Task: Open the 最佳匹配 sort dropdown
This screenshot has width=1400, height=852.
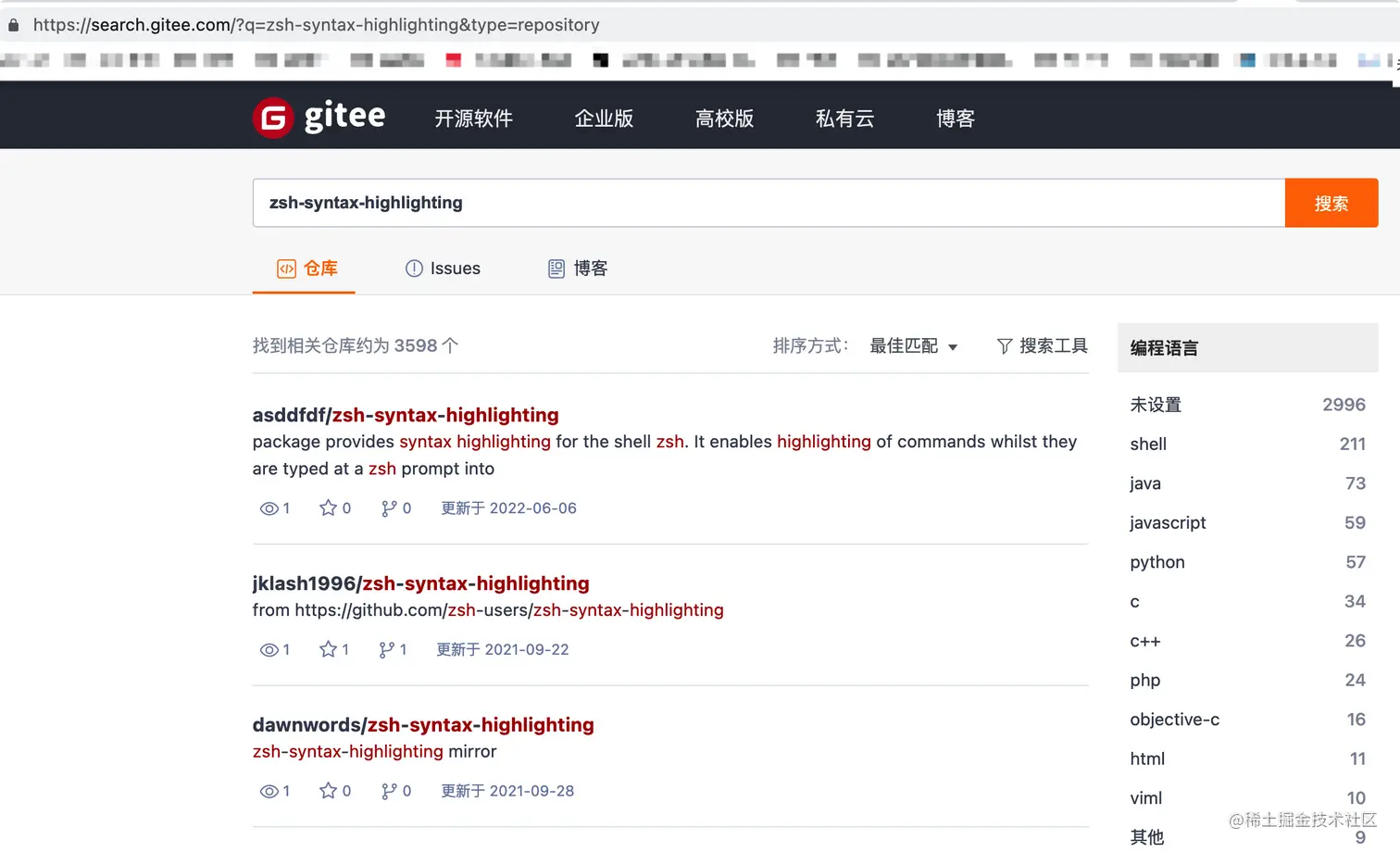Action: point(913,346)
